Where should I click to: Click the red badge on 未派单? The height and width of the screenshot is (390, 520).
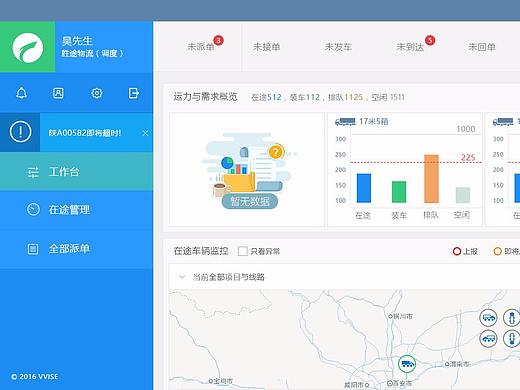point(218,41)
